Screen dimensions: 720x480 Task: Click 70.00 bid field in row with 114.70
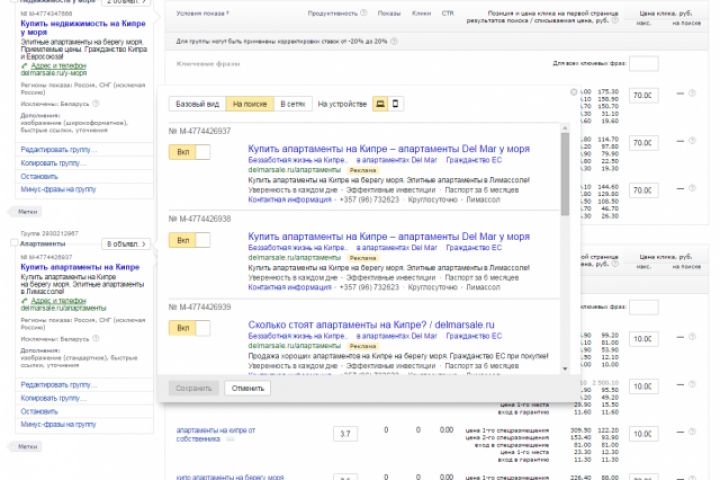pyautogui.click(x=644, y=143)
